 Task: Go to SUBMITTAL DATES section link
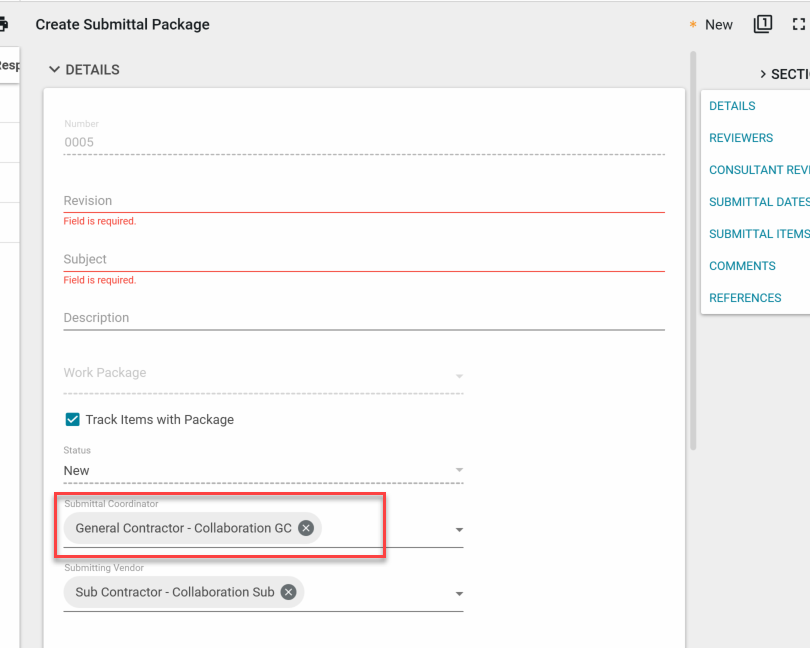coord(758,202)
